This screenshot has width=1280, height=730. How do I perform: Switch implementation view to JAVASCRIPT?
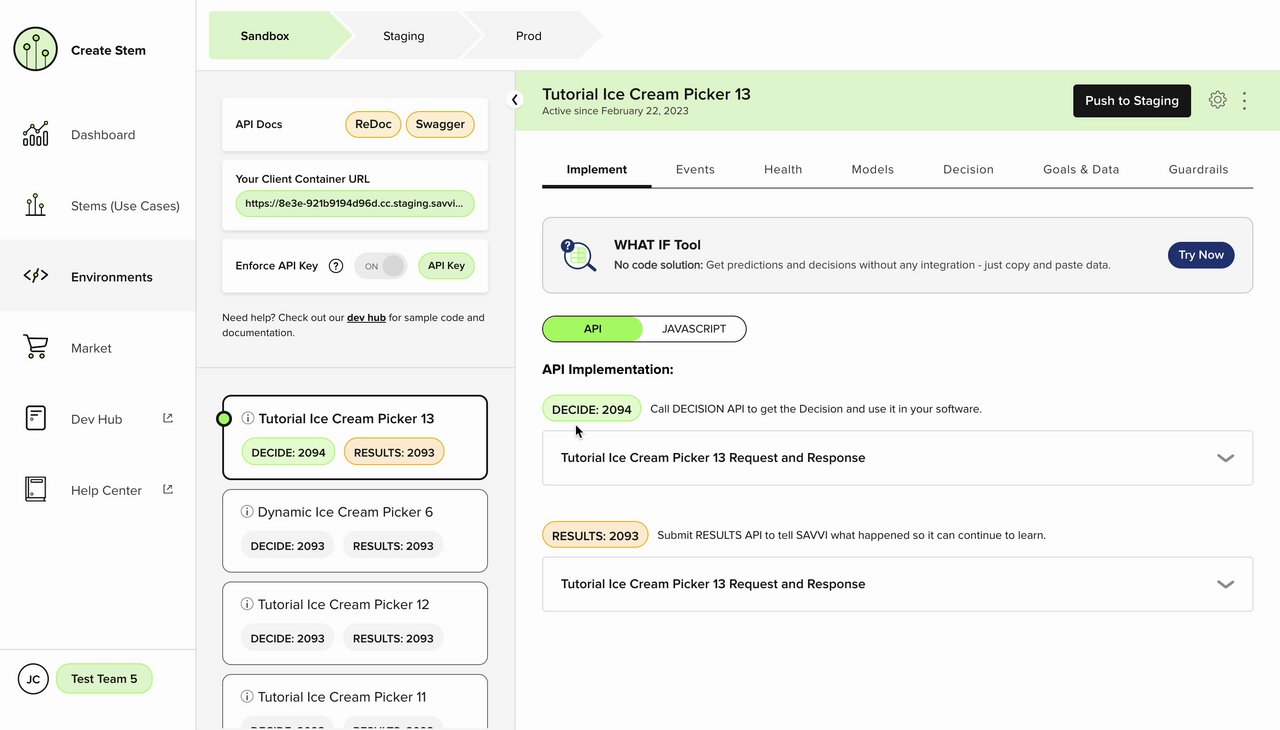694,329
